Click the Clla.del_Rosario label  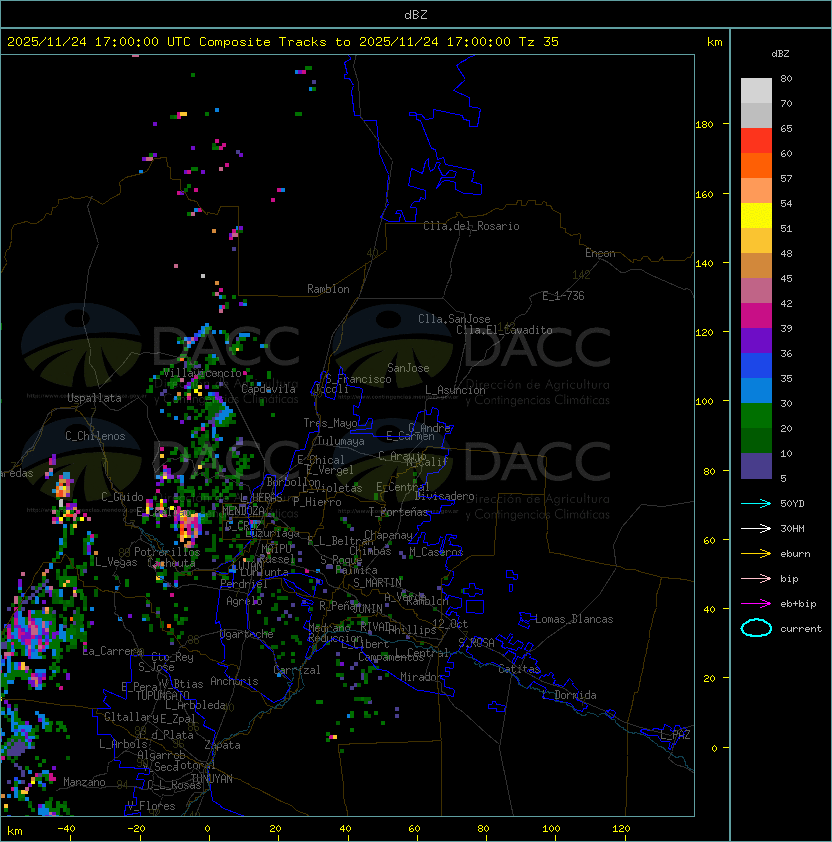pyautogui.click(x=471, y=226)
